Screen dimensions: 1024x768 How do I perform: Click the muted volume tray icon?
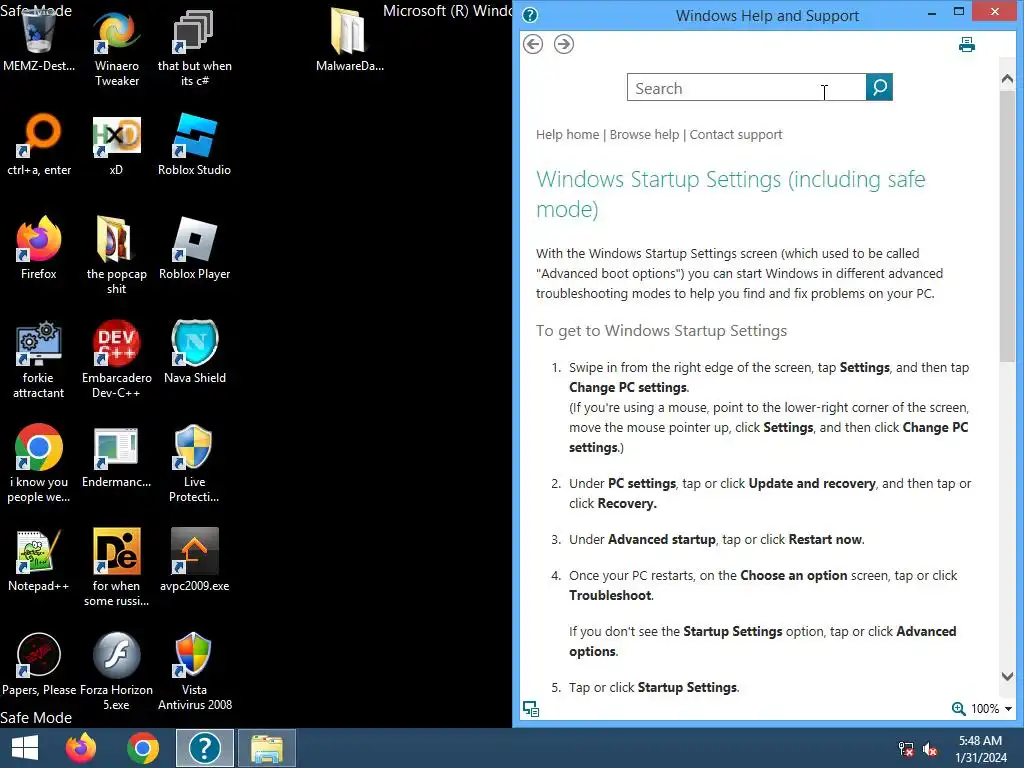[x=930, y=749]
